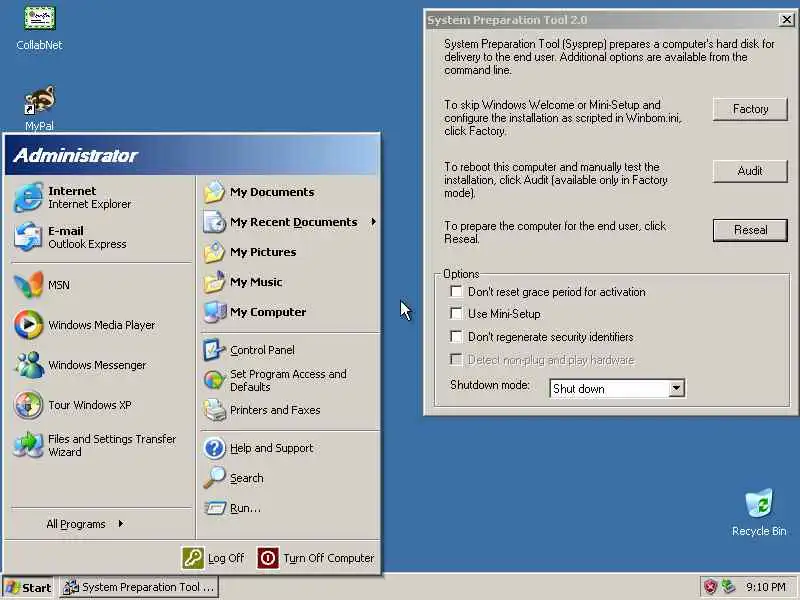Click the 9:10 PM taskbar clock
Viewport: 800px width, 600px height.
coord(765,587)
